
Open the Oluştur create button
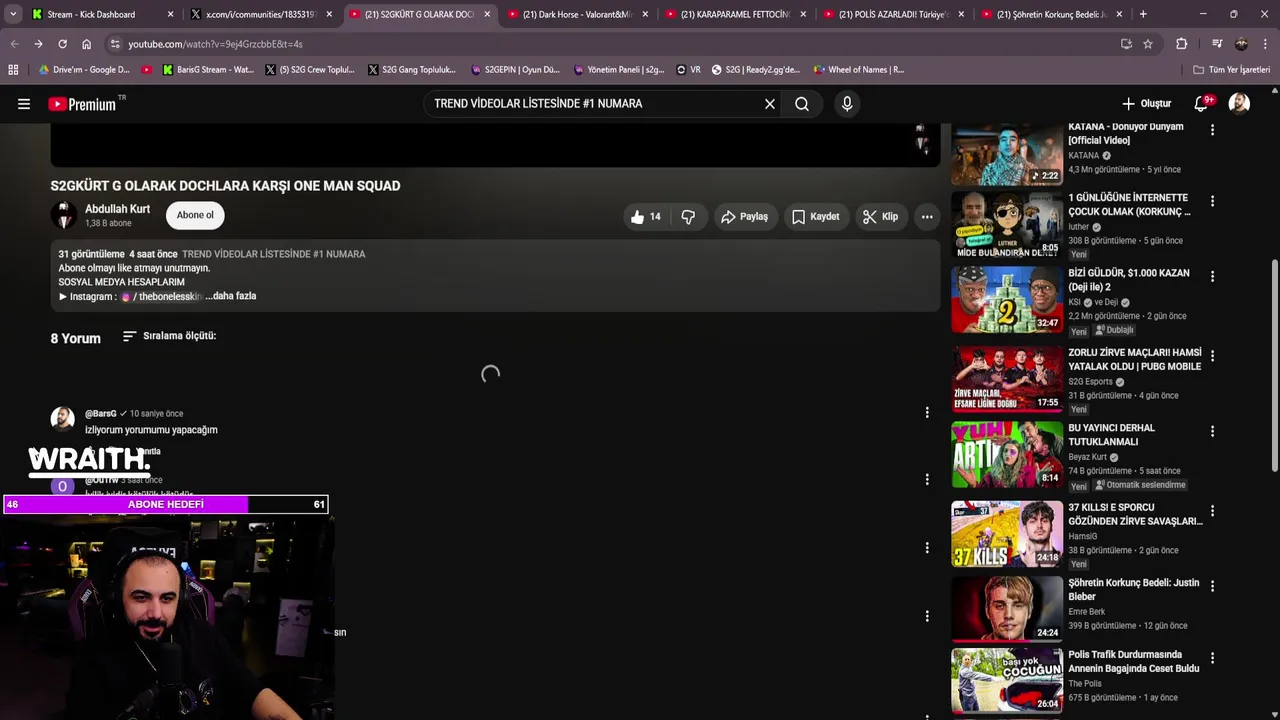[x=1146, y=104]
